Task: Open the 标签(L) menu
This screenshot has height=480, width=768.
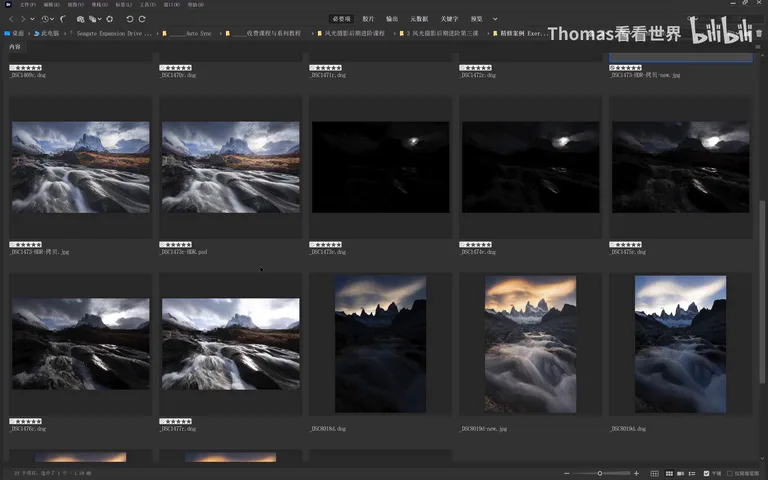Action: click(x=123, y=4)
